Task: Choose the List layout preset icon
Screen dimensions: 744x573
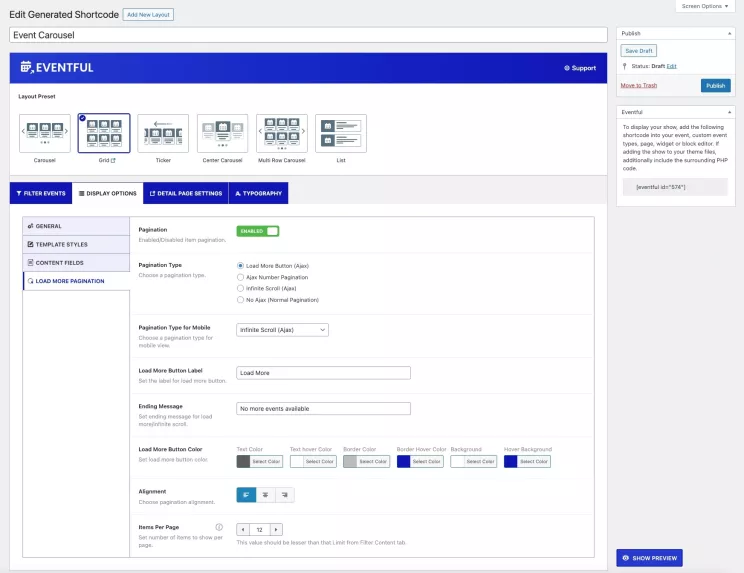Action: [x=341, y=133]
